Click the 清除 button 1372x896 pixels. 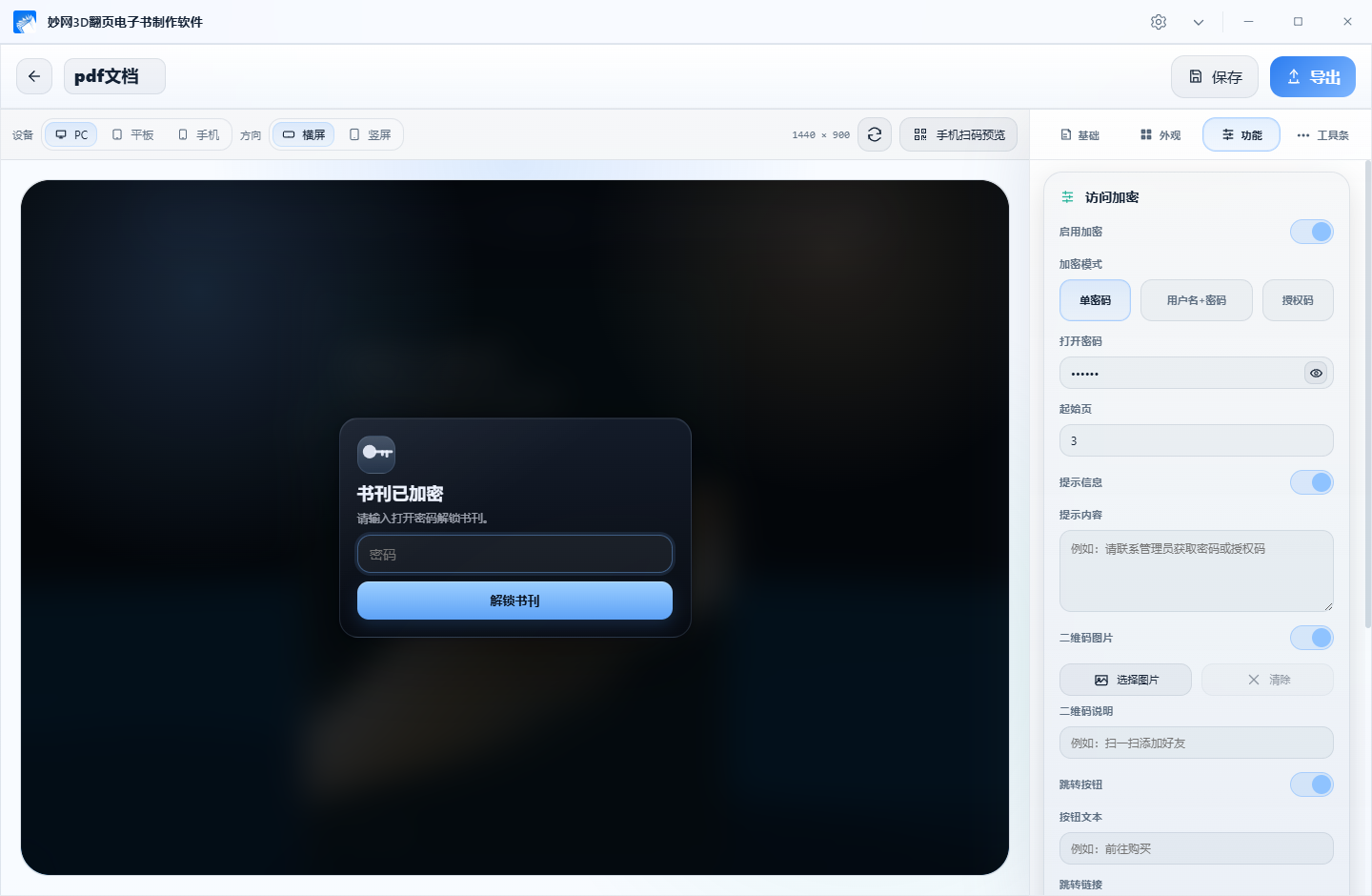[x=1267, y=680]
